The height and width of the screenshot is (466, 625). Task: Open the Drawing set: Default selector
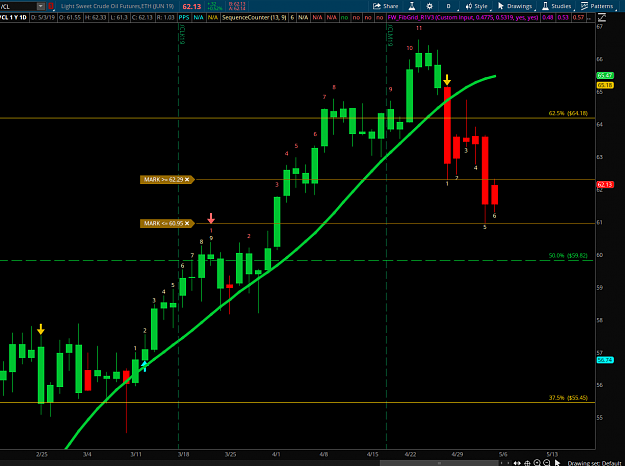pyautogui.click(x=594, y=463)
